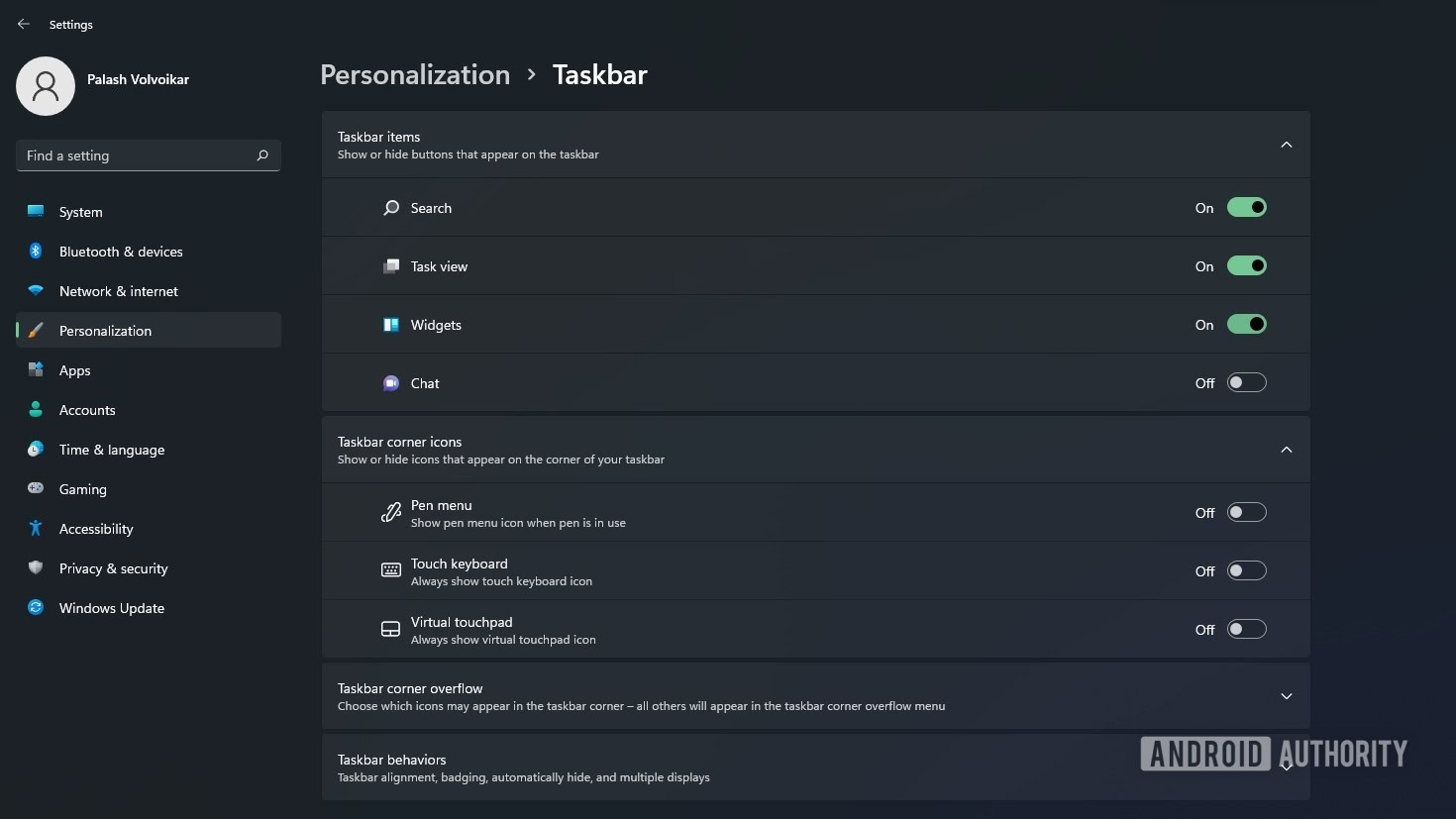This screenshot has width=1456, height=819.
Task: Click the user profile avatar picture
Action: [46, 86]
